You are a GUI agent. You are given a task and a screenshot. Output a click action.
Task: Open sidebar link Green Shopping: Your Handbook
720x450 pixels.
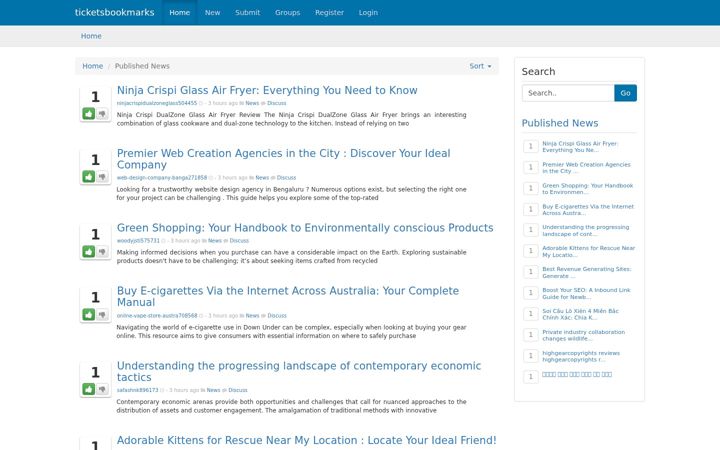coord(587,189)
